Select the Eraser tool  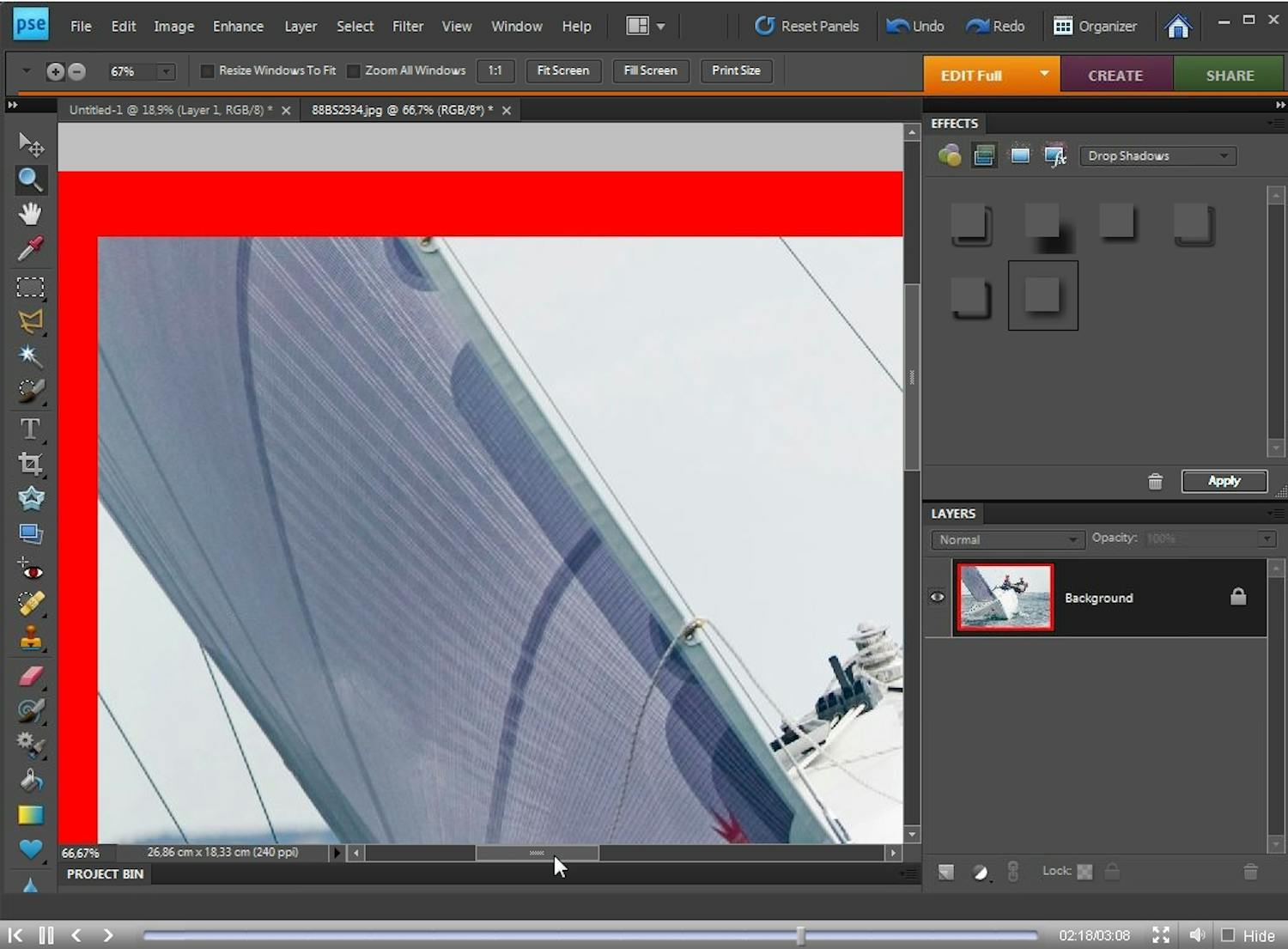(30, 676)
